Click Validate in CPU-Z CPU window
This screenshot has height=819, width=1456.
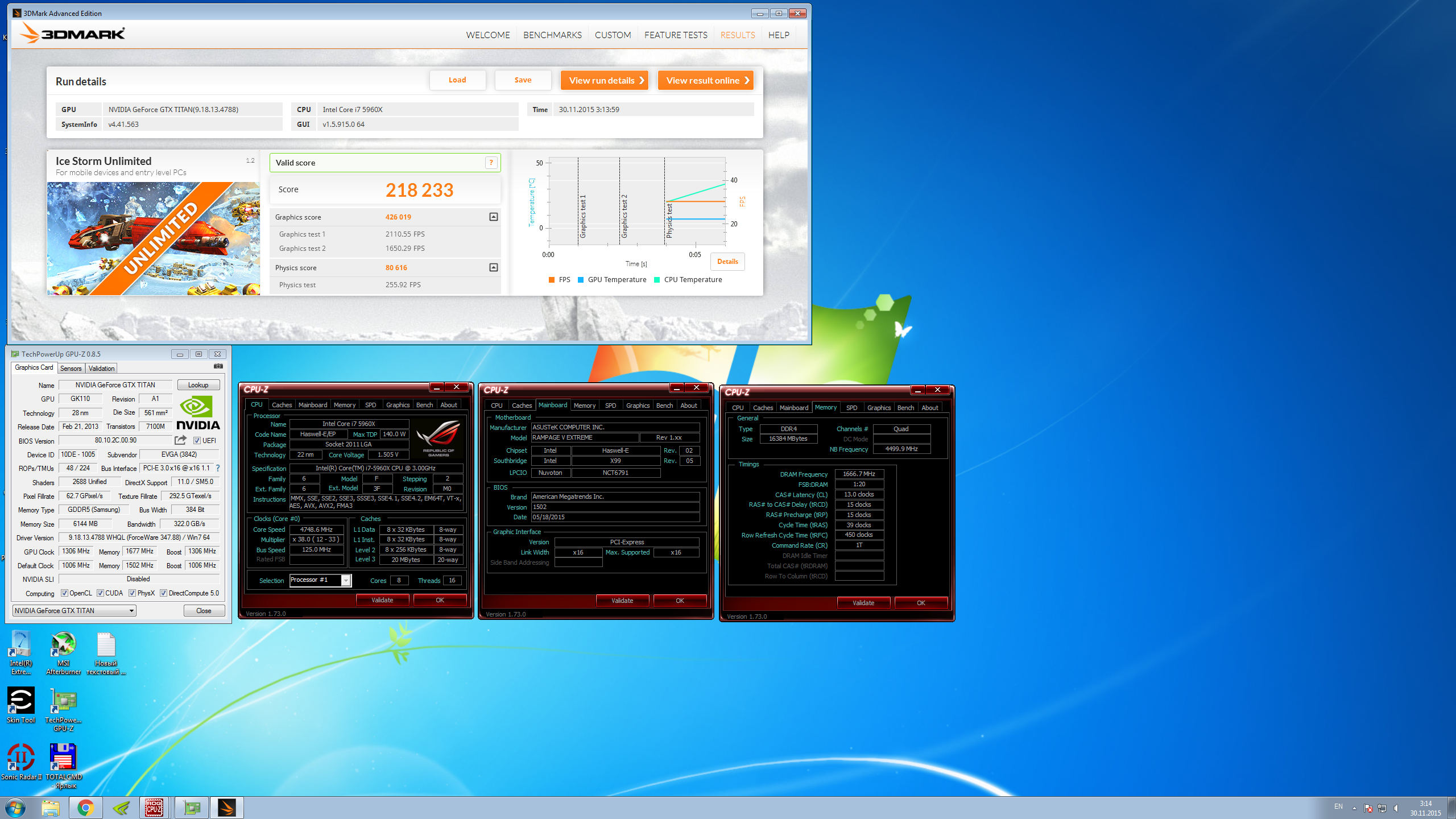(x=382, y=599)
